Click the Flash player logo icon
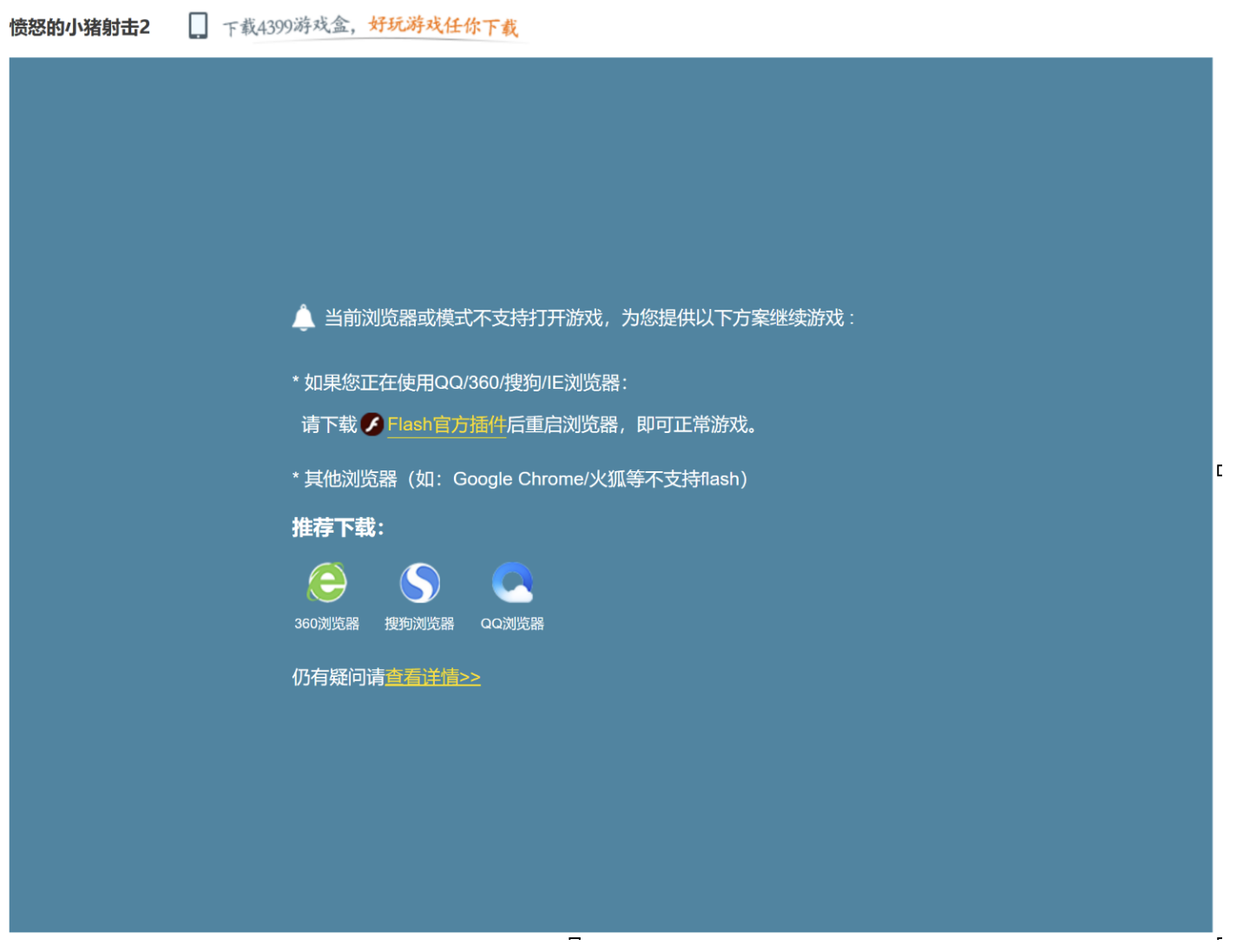The image size is (1243, 952). point(372,424)
